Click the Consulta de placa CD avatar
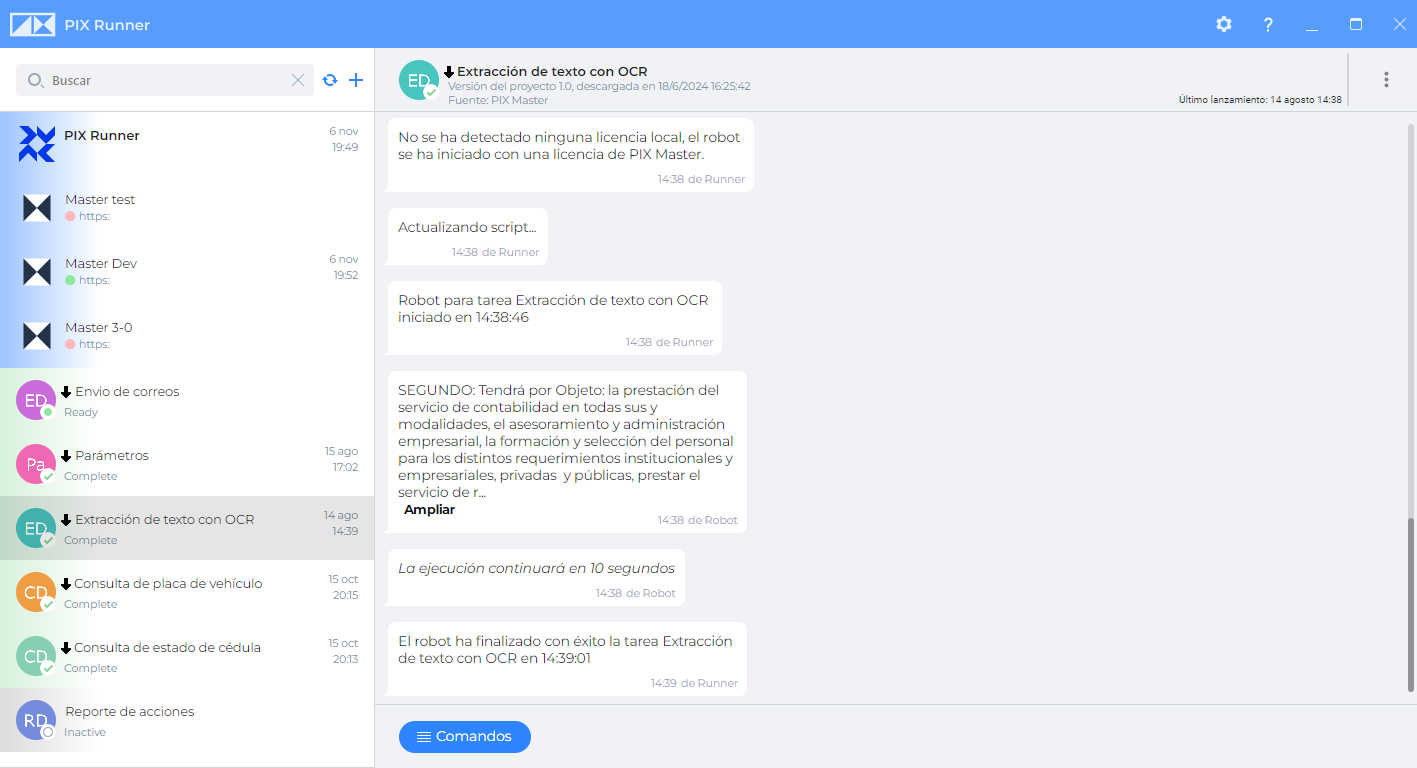Viewport: 1417px width, 768px height. [36, 592]
